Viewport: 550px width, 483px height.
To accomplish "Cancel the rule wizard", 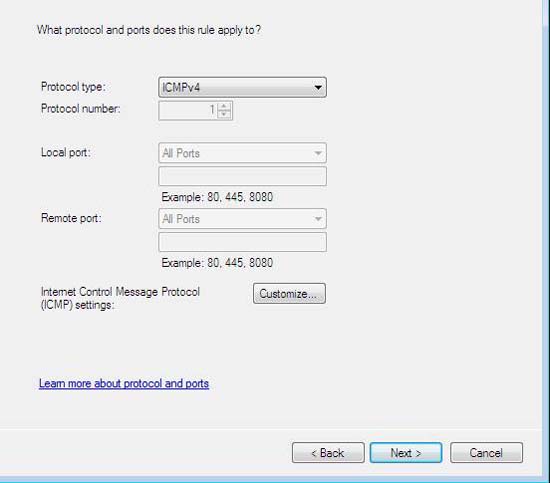I will click(486, 453).
